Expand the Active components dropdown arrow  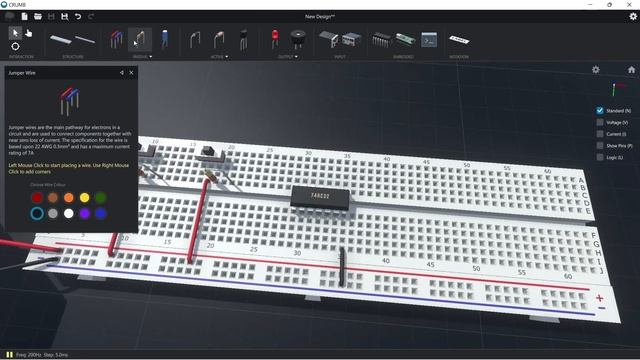(x=227, y=57)
